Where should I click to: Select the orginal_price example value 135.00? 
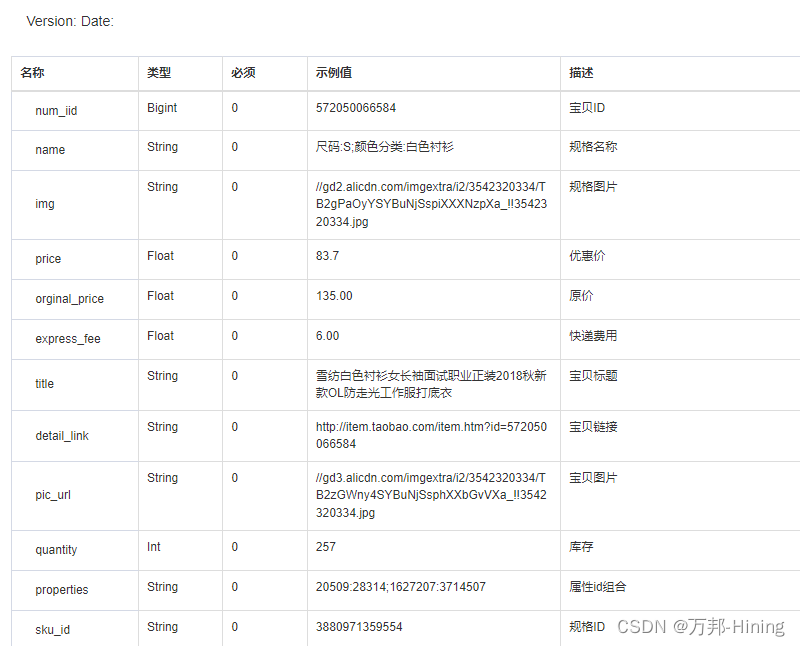tap(329, 296)
